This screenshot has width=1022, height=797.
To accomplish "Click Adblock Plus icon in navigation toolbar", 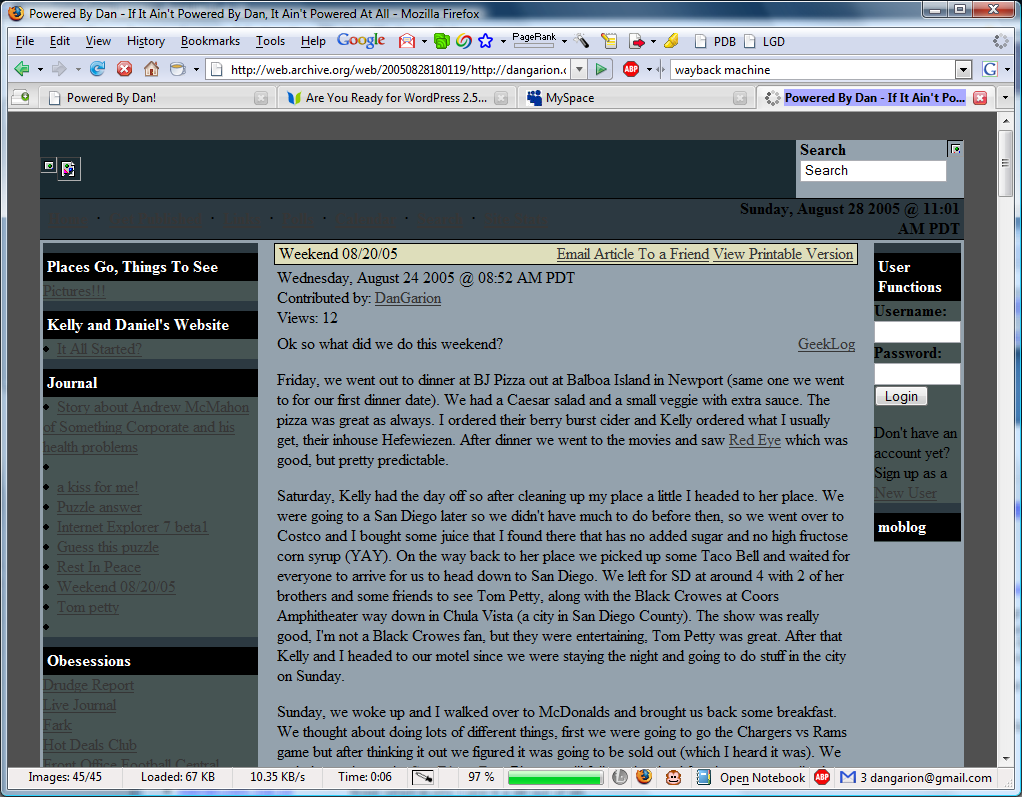I will point(631,69).
